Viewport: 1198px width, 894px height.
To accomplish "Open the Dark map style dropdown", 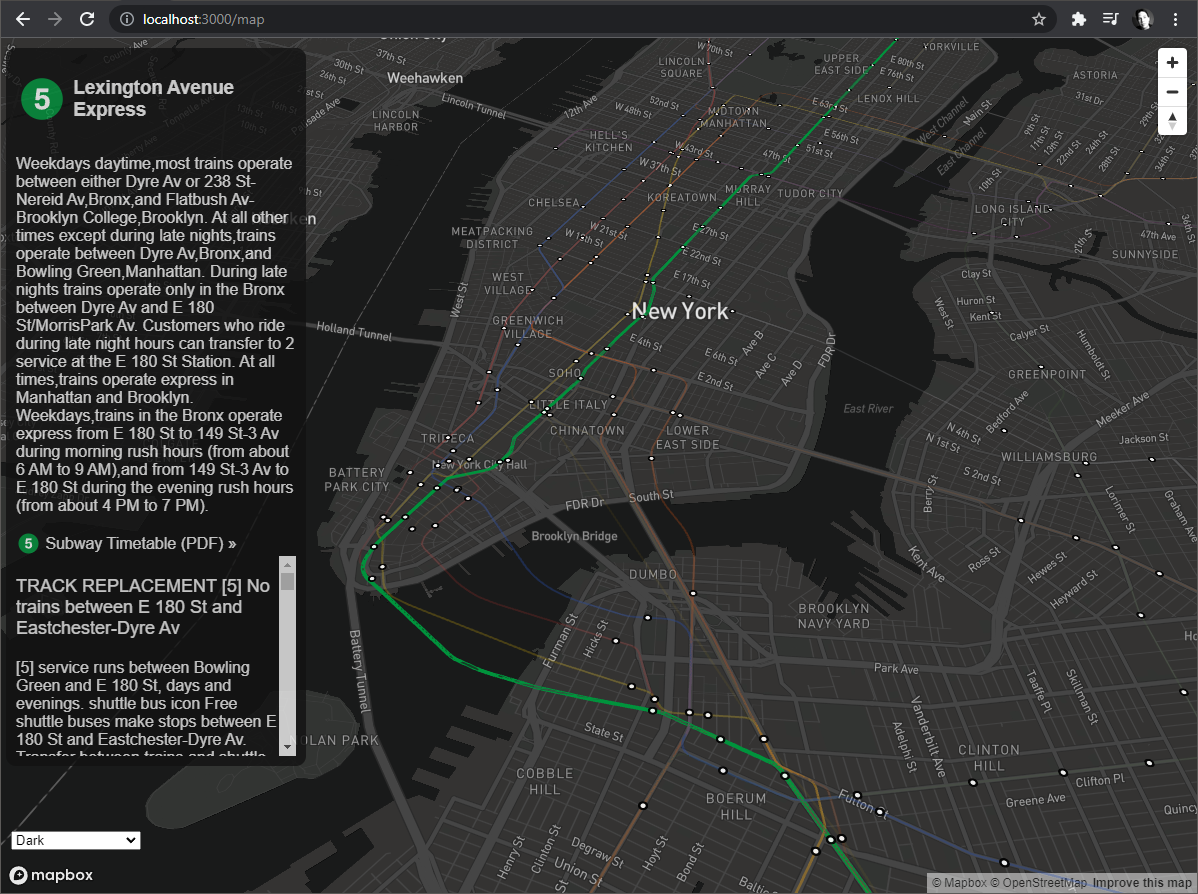I will coord(76,841).
